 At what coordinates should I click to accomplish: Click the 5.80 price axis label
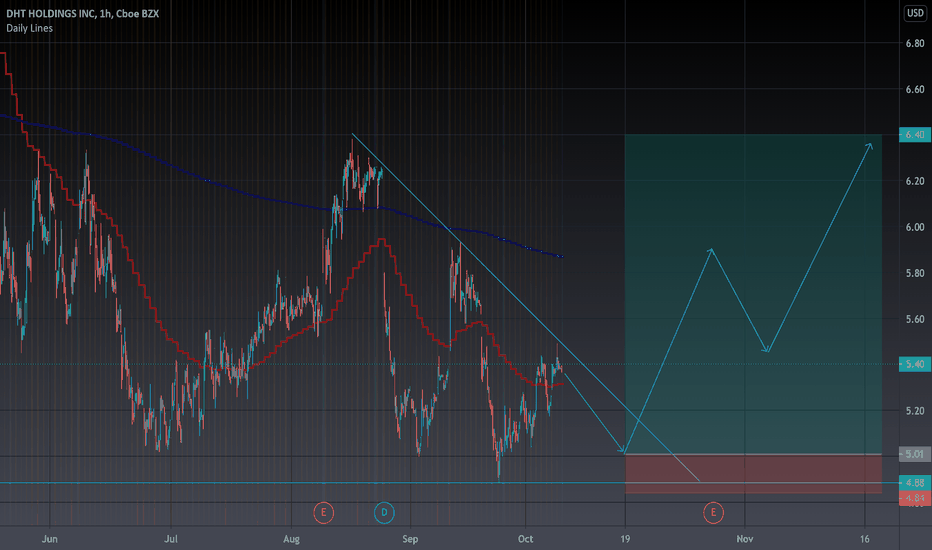pos(915,274)
